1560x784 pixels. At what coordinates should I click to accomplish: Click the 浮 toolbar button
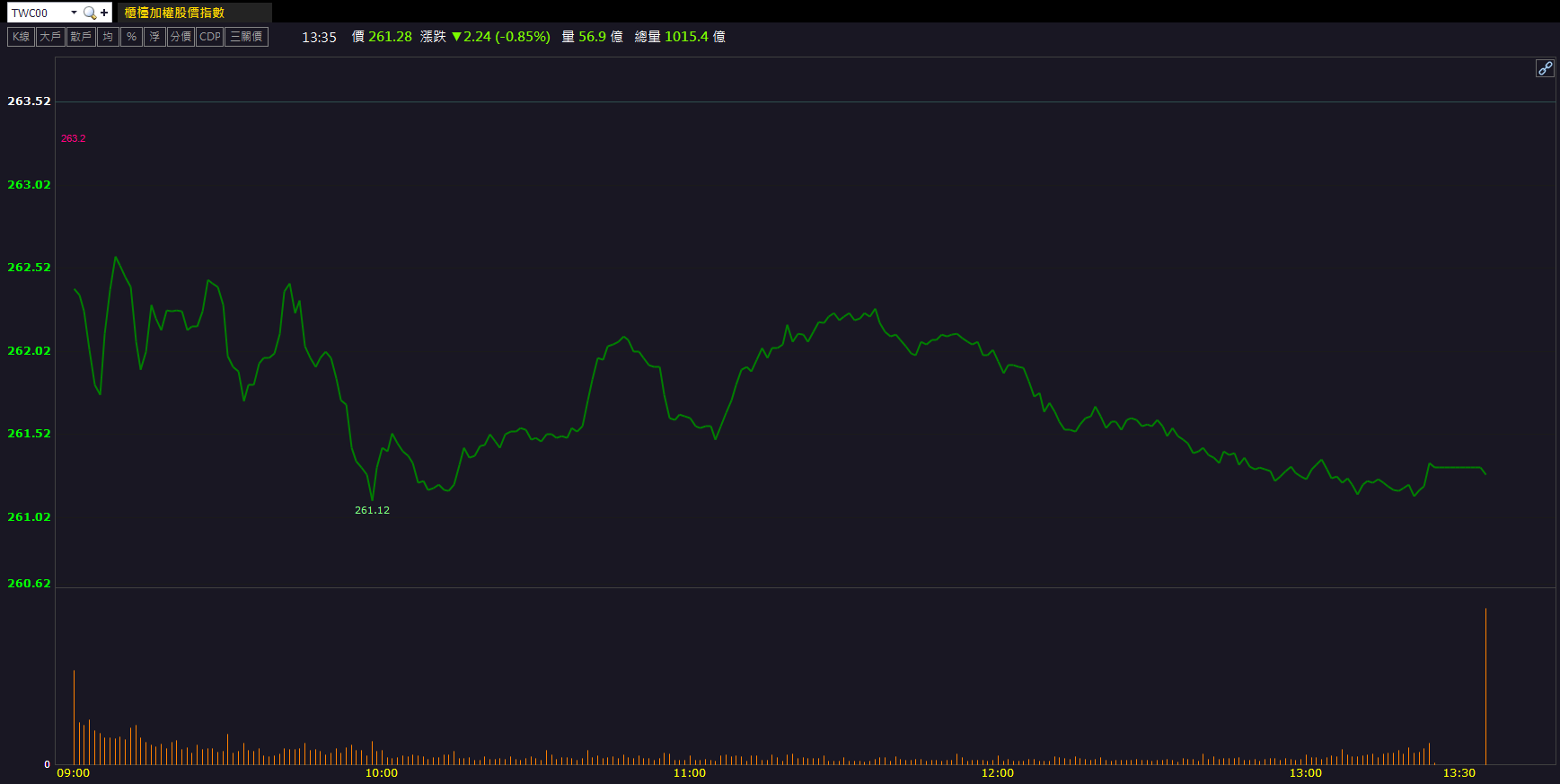154,37
